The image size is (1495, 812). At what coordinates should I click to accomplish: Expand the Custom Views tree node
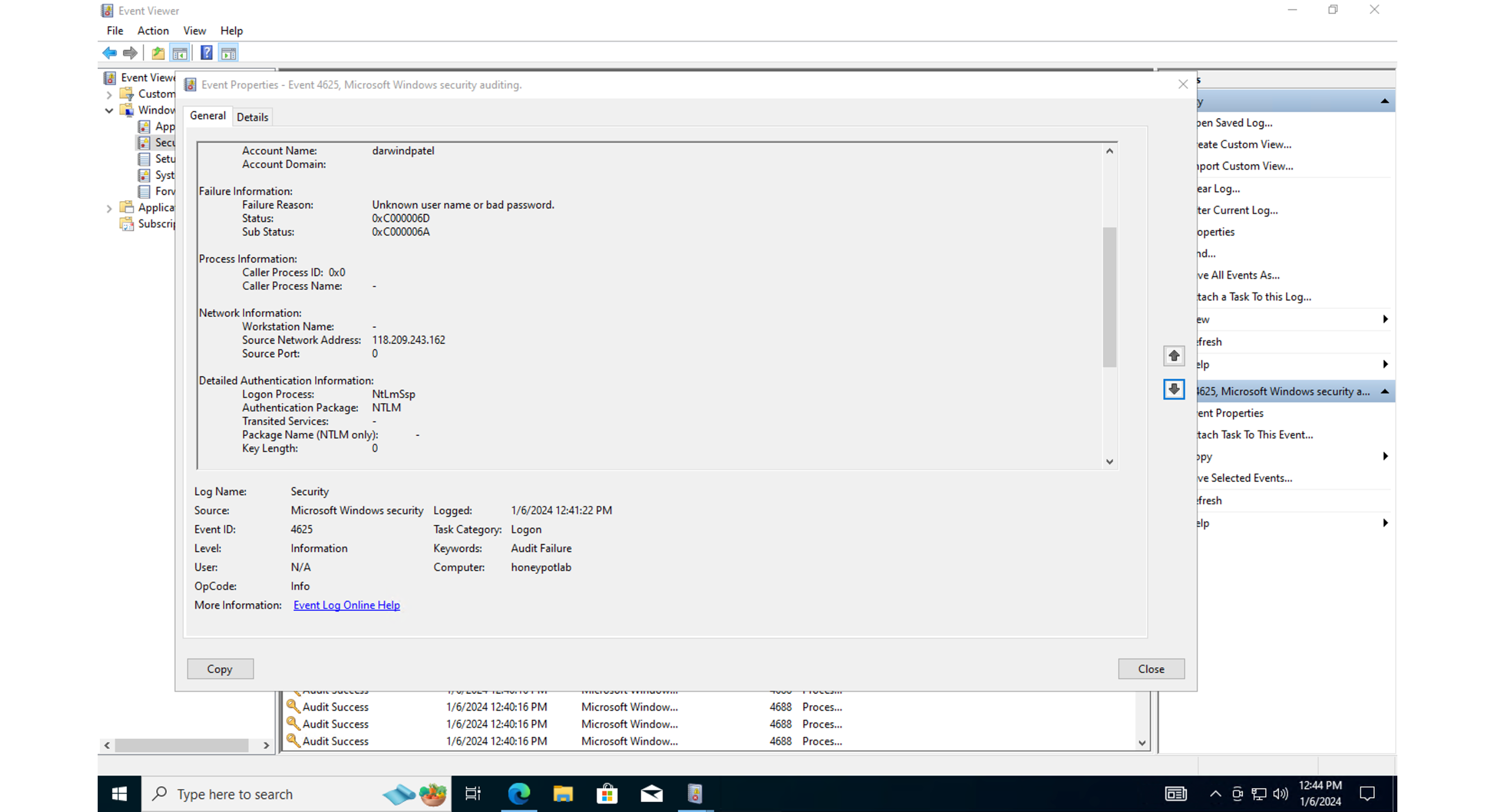(x=109, y=94)
